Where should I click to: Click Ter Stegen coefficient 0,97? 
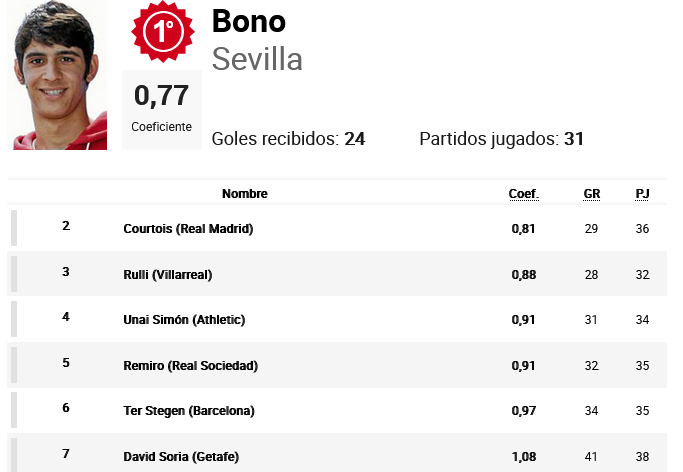click(524, 411)
